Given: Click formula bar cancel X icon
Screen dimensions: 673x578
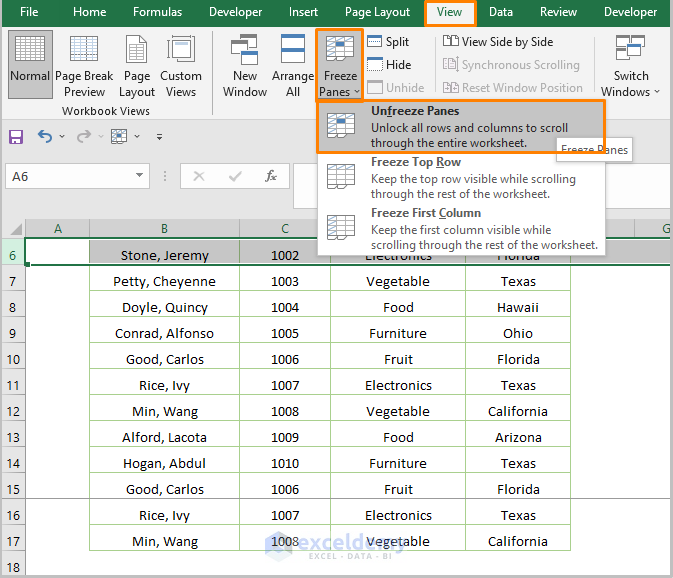Looking at the screenshot, I should point(199,176).
